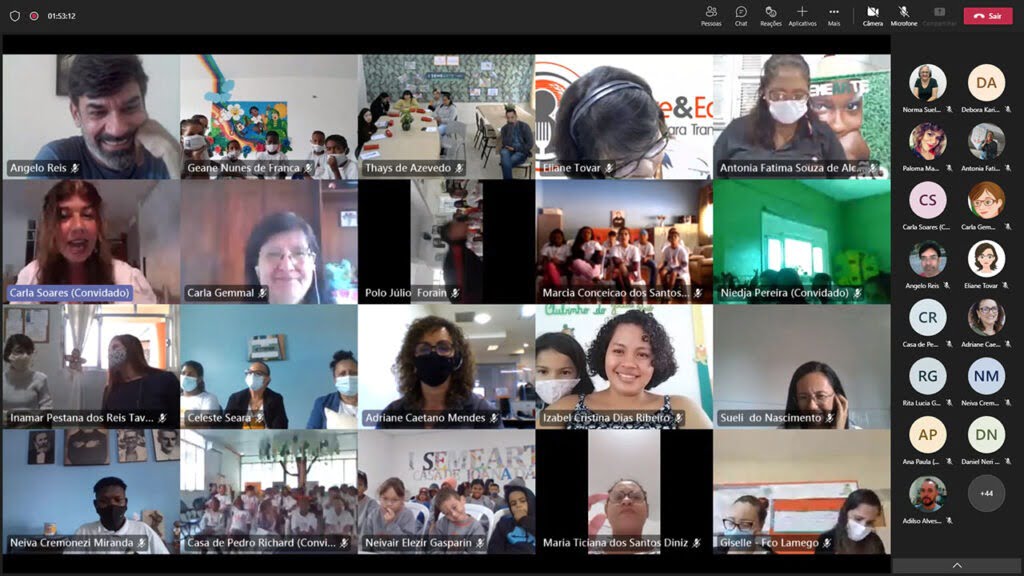Click the red recording indicator
This screenshot has width=1024, height=576.
34,16
